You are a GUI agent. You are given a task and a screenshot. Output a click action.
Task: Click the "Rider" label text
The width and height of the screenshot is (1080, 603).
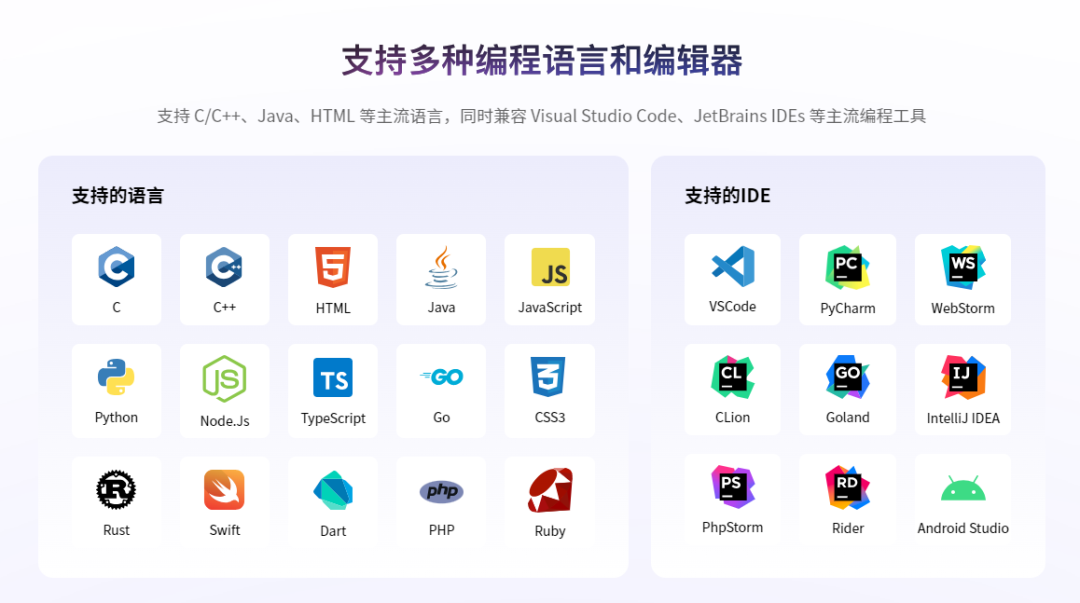[847, 528]
